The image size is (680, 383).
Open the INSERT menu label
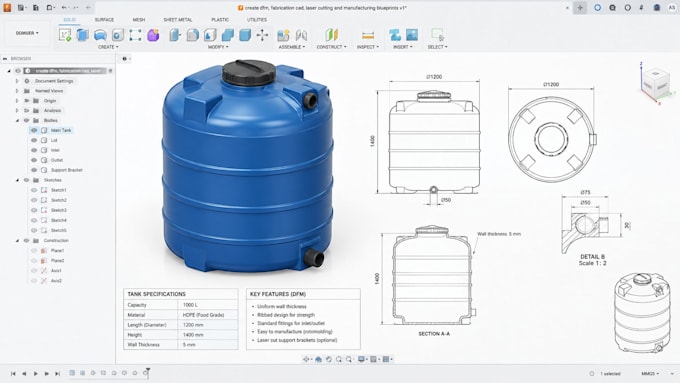403,47
